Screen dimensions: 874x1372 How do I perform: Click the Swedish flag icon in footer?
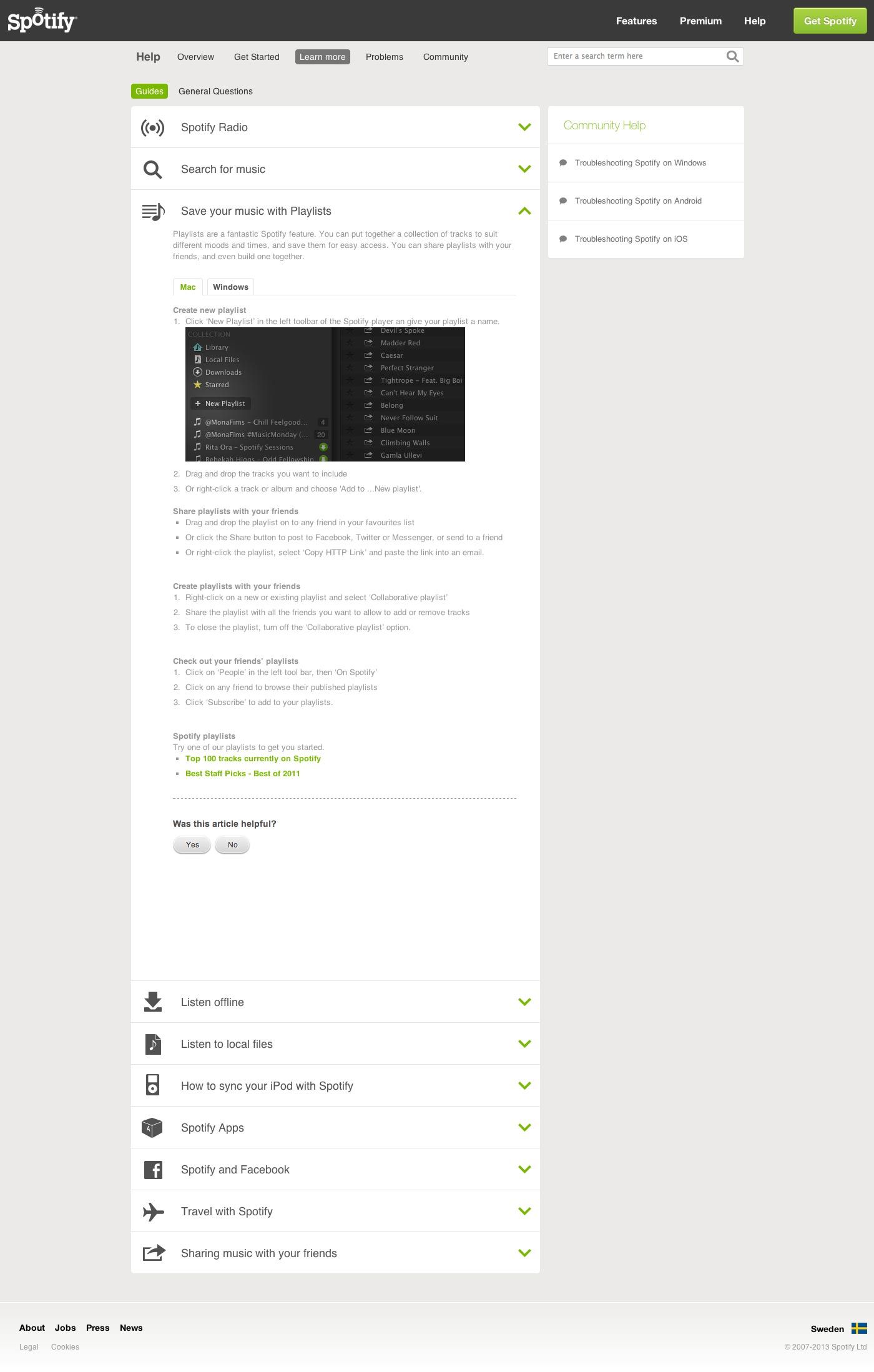pyautogui.click(x=859, y=1328)
